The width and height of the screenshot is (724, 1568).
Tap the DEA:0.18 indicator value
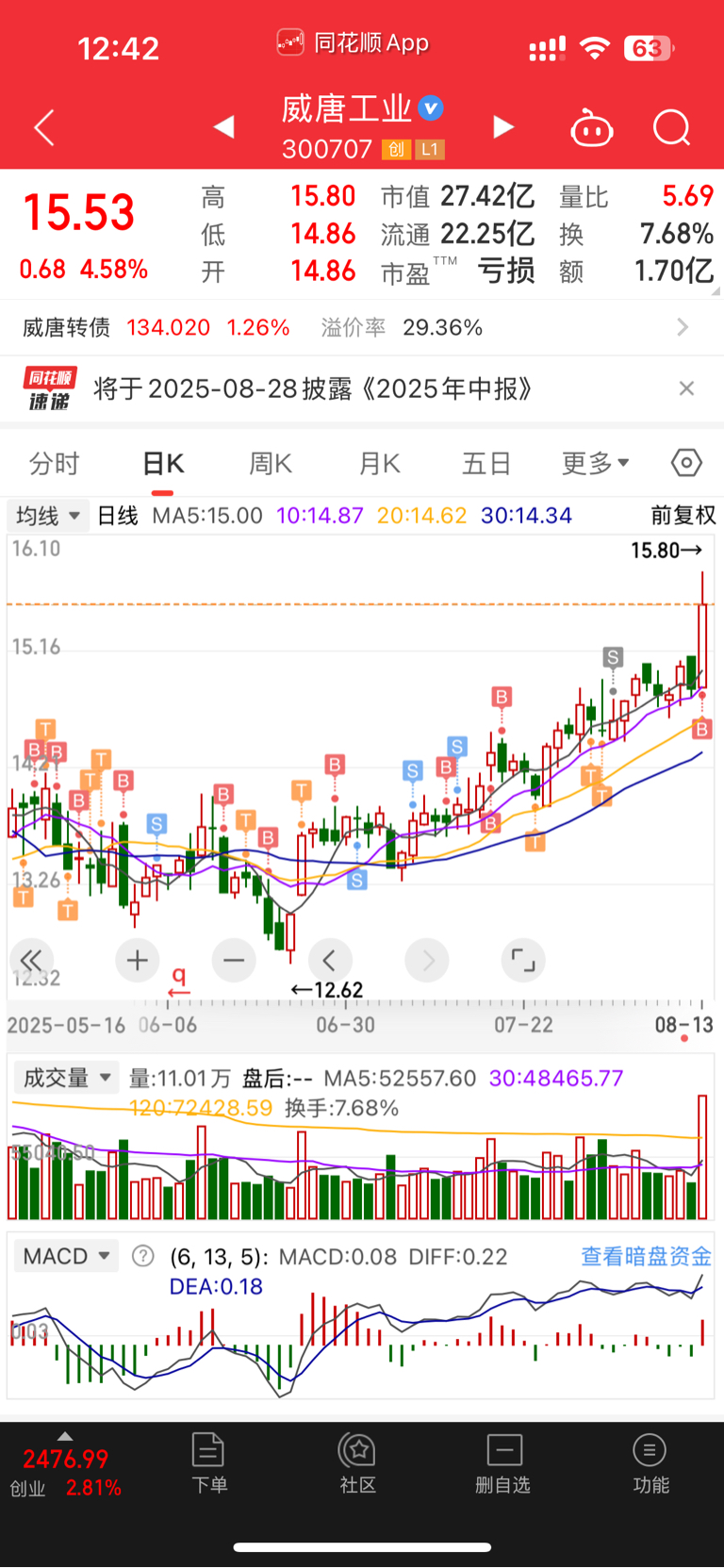216,1287
